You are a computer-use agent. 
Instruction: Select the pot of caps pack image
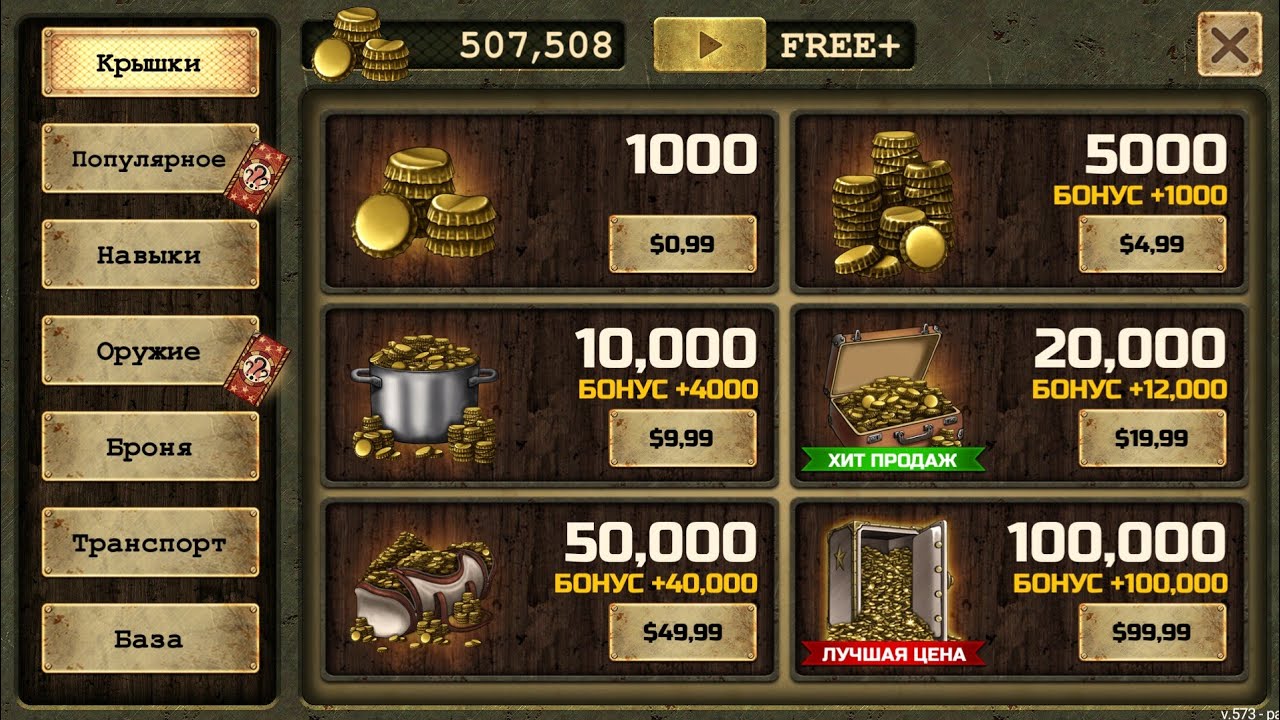pyautogui.click(x=424, y=400)
